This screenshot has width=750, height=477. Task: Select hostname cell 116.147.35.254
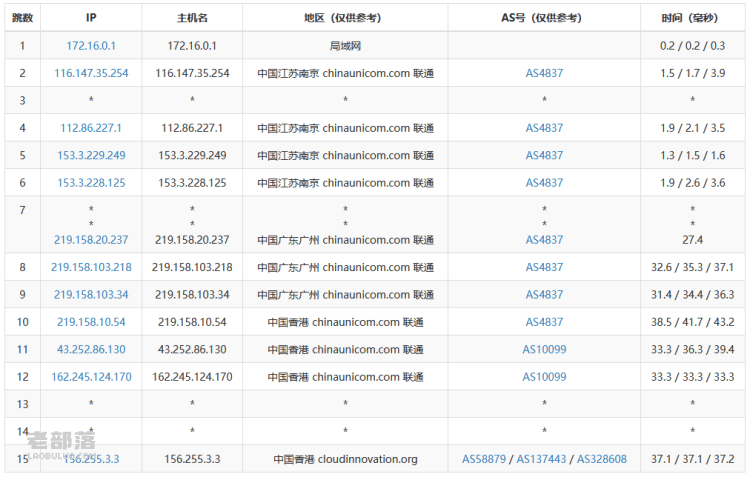[x=192, y=73]
